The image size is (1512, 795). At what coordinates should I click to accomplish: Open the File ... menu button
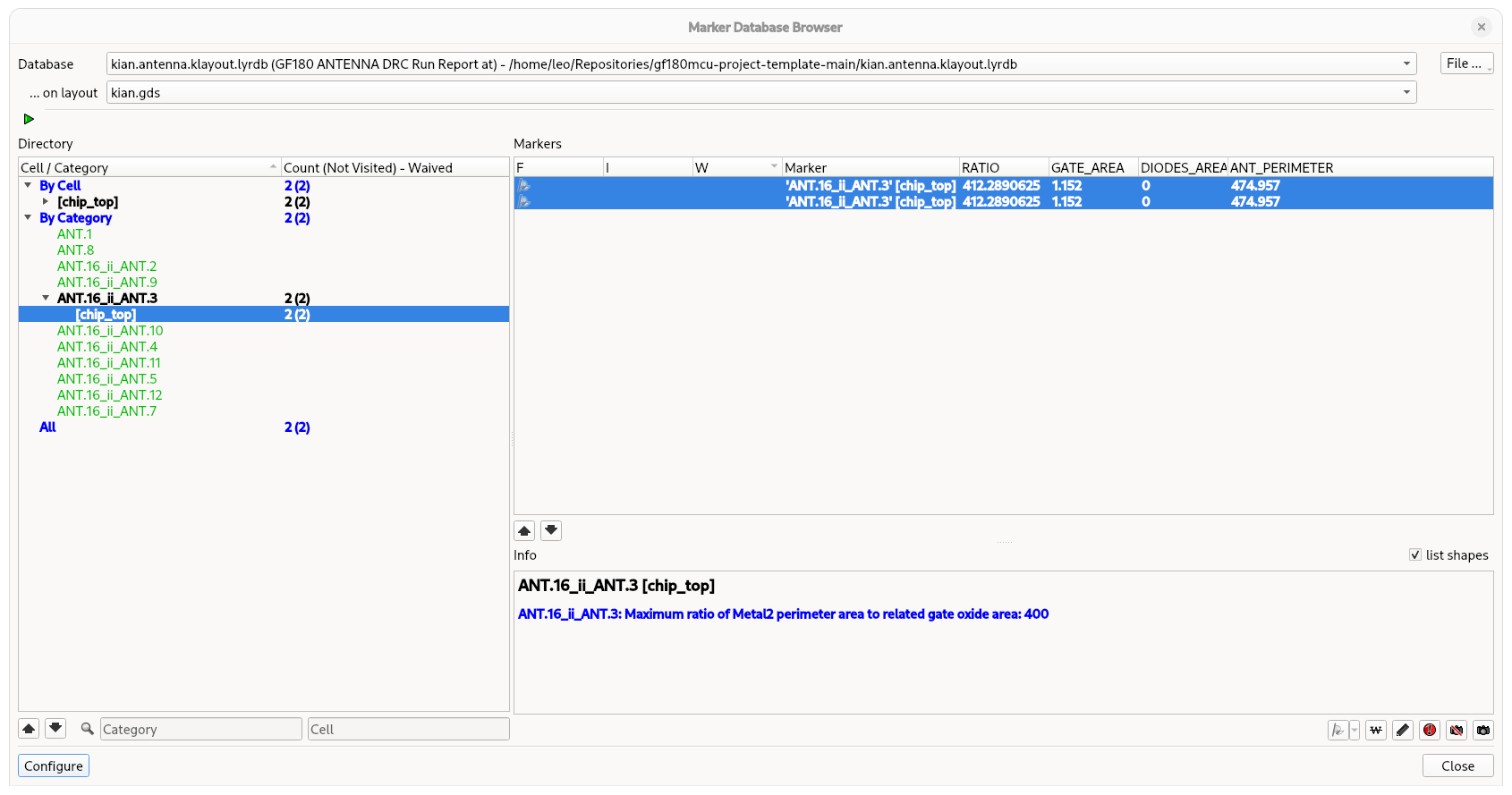[1466, 63]
